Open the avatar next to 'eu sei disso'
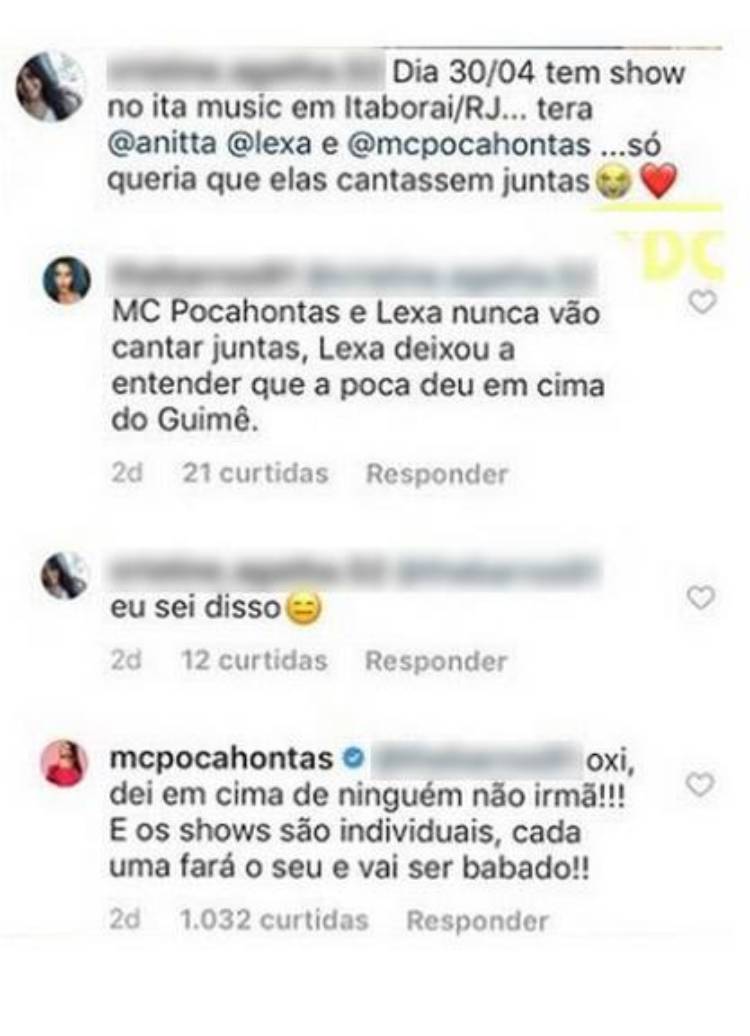Image resolution: width=750 pixels, height=1036 pixels. 65,576
